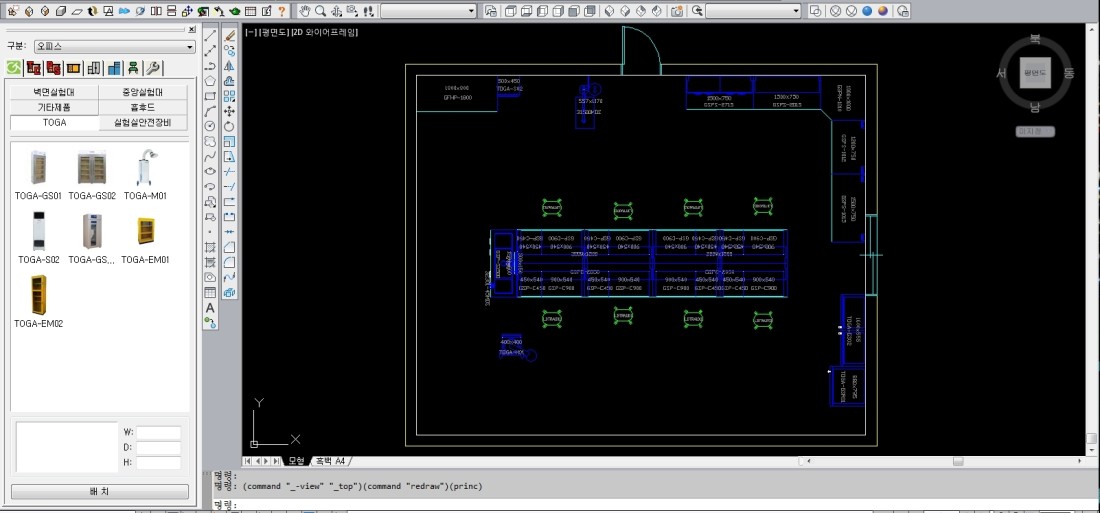Select the Ellipse draw tool

[209, 171]
